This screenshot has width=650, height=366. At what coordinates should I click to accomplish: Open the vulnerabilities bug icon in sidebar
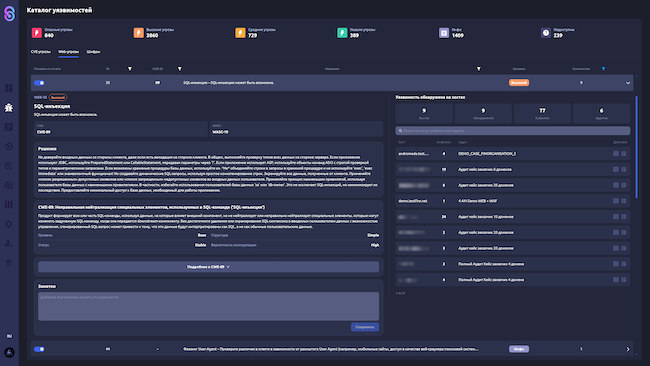[9, 107]
